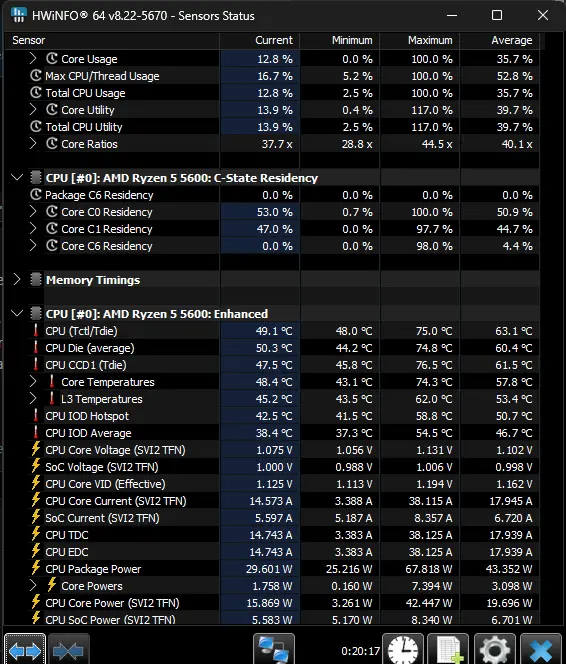This screenshot has width=566, height=664.
Task: Click the chip icon beside Memory Timings
Action: 36,279
